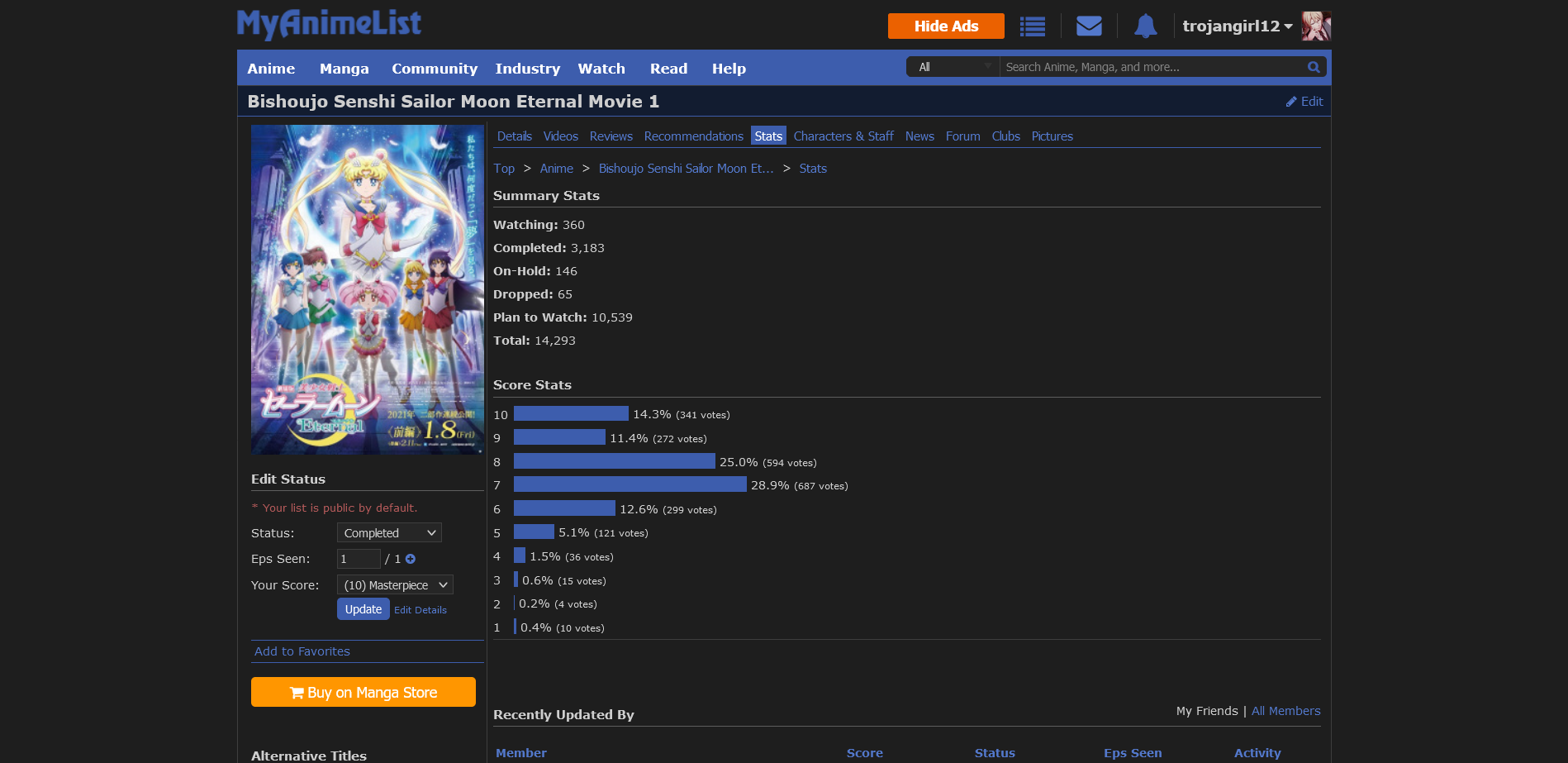Screen dimensions: 1568x763
Task: Open the Read menu
Action: click(668, 69)
